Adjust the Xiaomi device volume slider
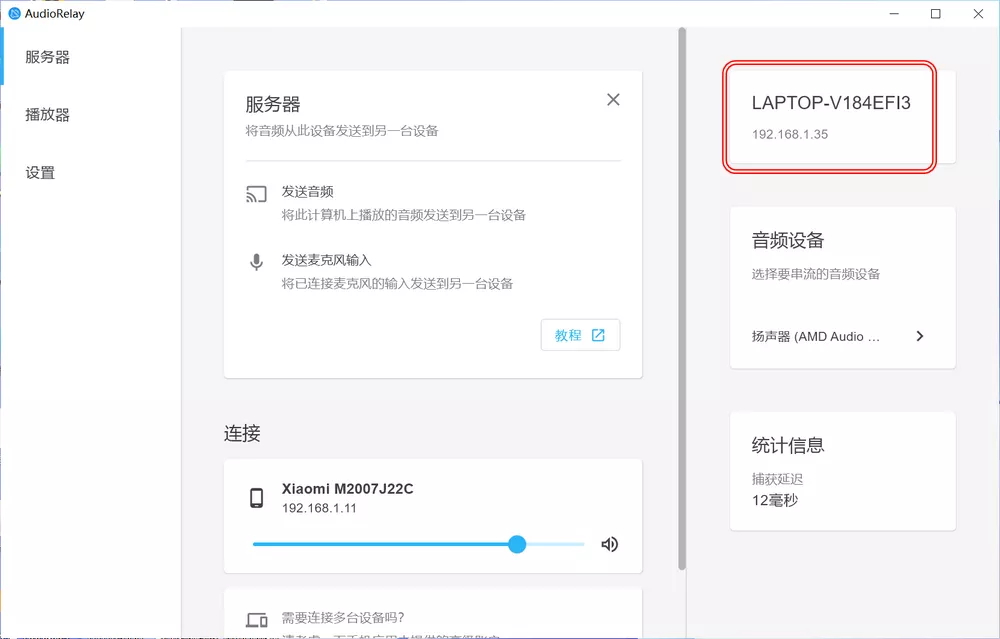The image size is (1000, 639). click(516, 544)
